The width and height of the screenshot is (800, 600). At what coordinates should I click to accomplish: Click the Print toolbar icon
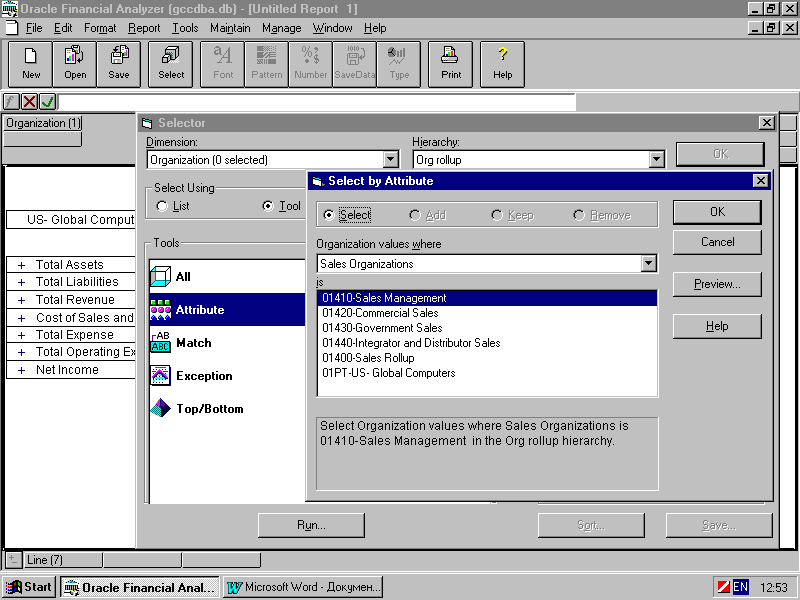click(451, 64)
